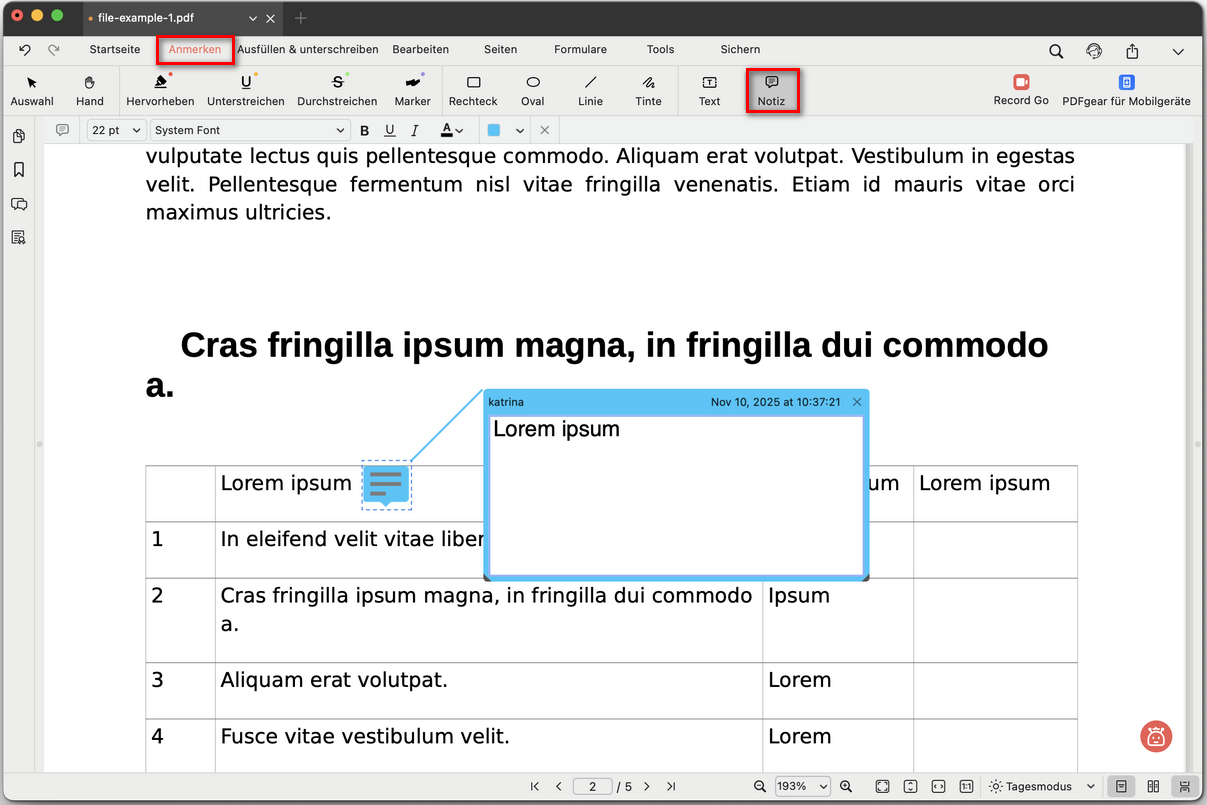Switch to single page view mode
The image size is (1207, 805).
click(1122, 787)
